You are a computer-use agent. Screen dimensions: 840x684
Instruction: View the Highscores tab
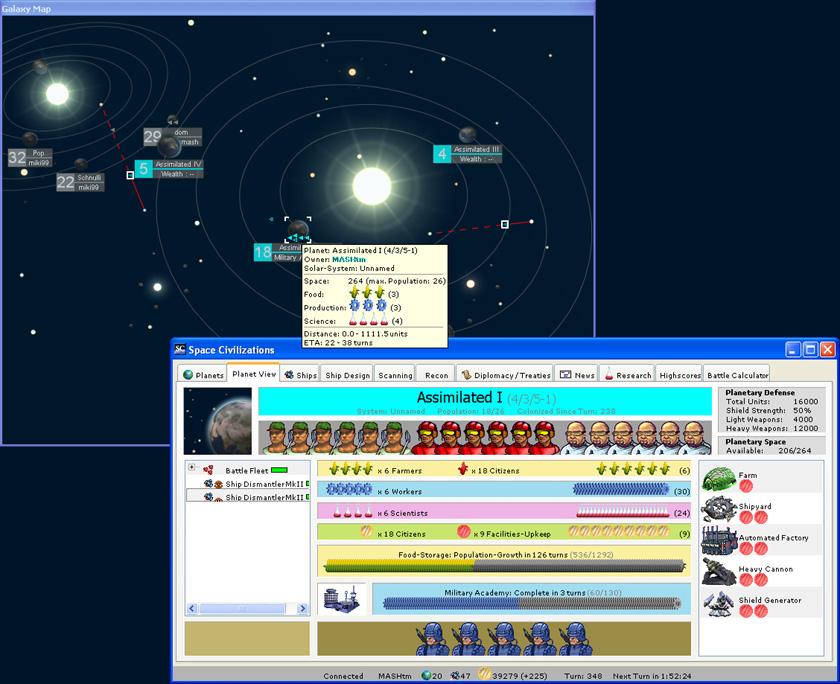(679, 375)
